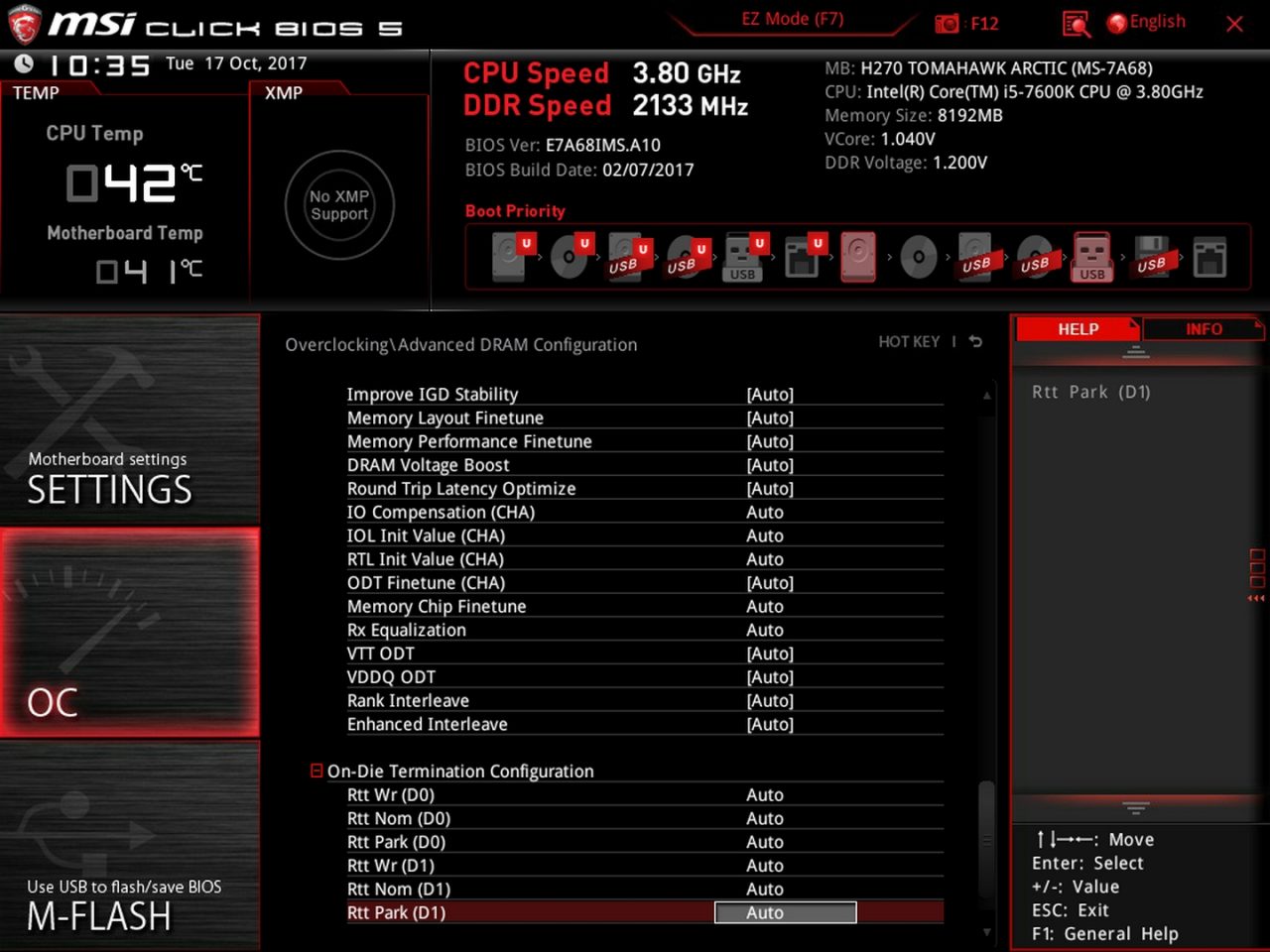Viewport: 1270px width, 952px height.
Task: Select the UEFI USB key boot icon
Action: click(x=746, y=257)
